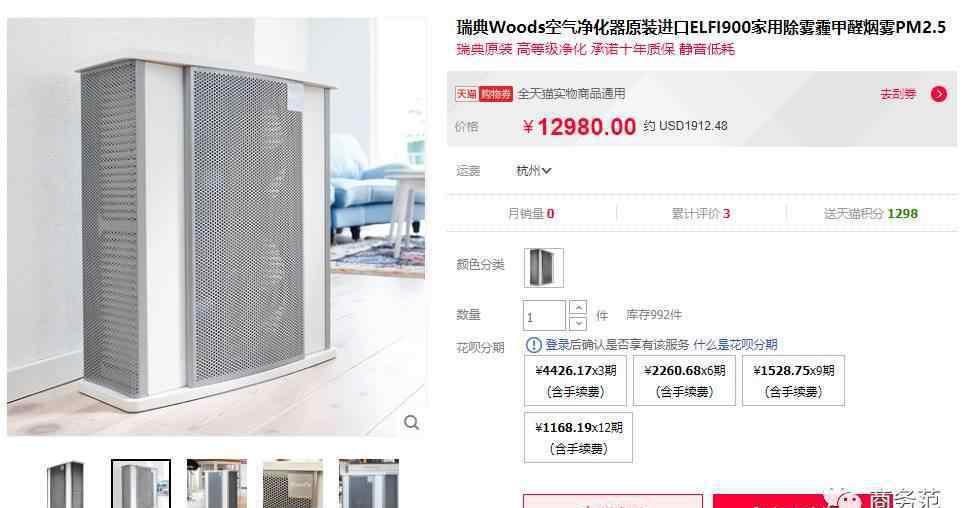Click the magnifier zoom icon on product image
This screenshot has height=508, width=972.
pyautogui.click(x=411, y=422)
